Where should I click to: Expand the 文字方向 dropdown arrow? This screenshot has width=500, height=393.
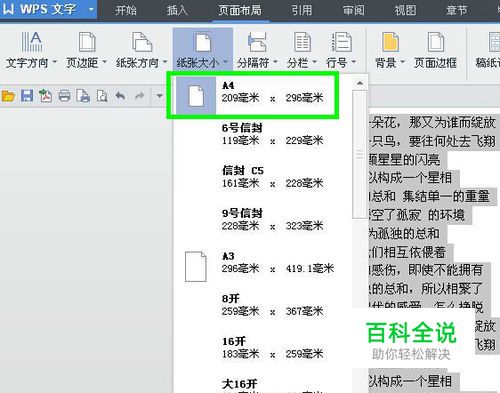pos(55,62)
